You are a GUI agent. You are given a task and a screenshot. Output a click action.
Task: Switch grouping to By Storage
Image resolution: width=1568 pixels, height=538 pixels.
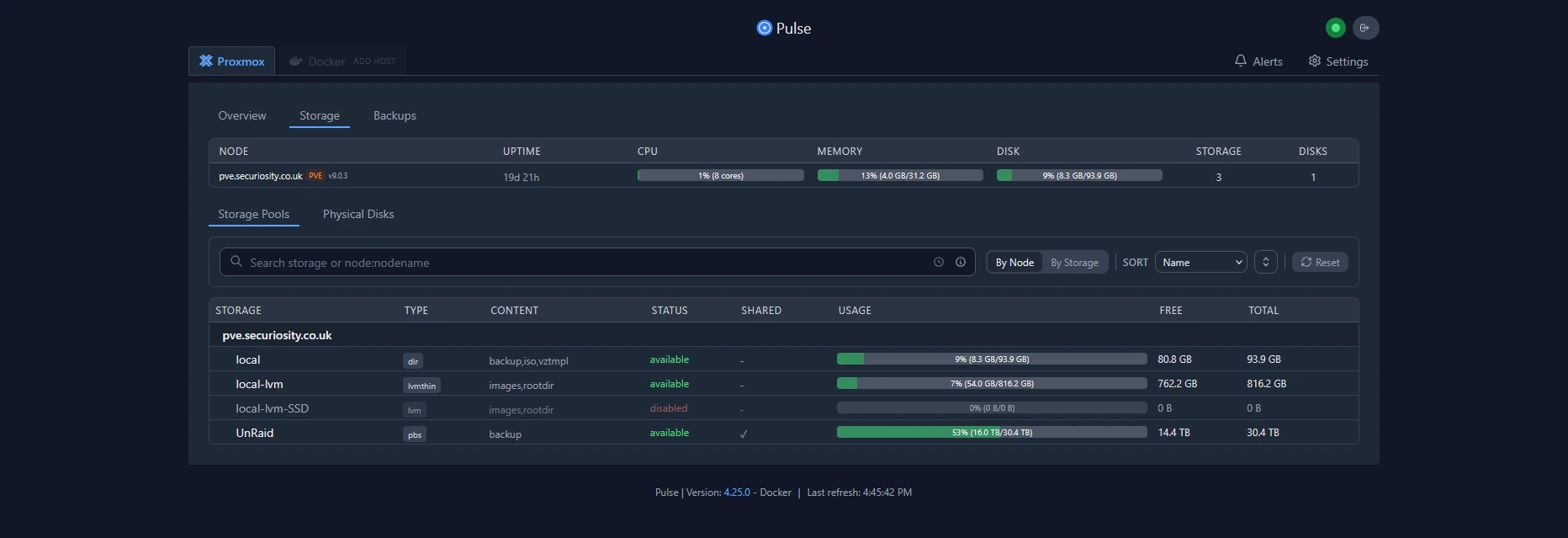click(x=1074, y=263)
